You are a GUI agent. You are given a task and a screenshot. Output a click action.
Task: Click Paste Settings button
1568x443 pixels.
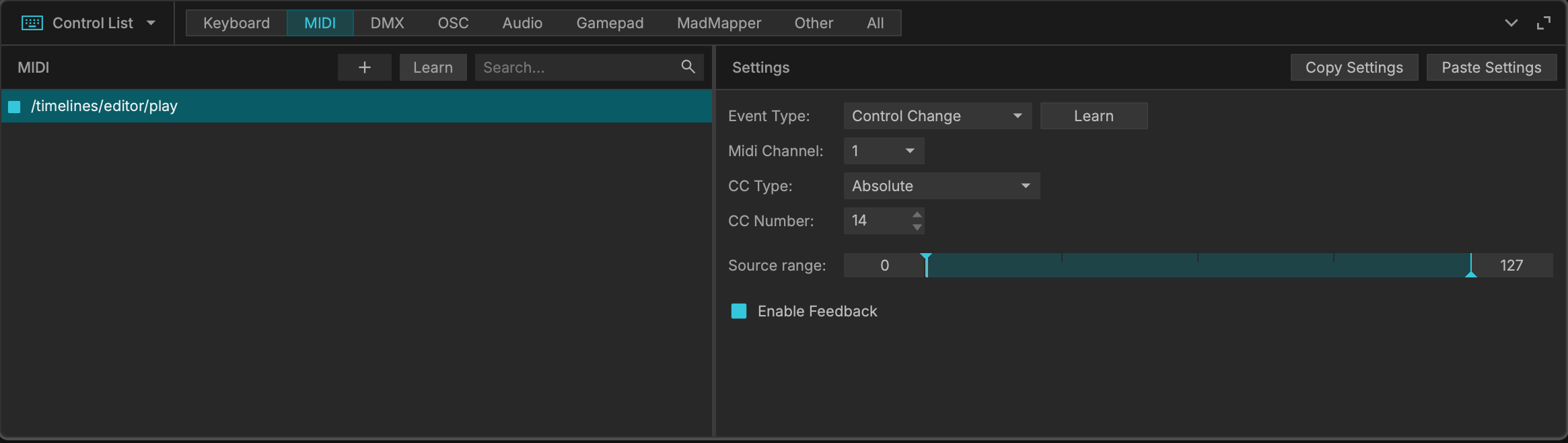(1491, 67)
